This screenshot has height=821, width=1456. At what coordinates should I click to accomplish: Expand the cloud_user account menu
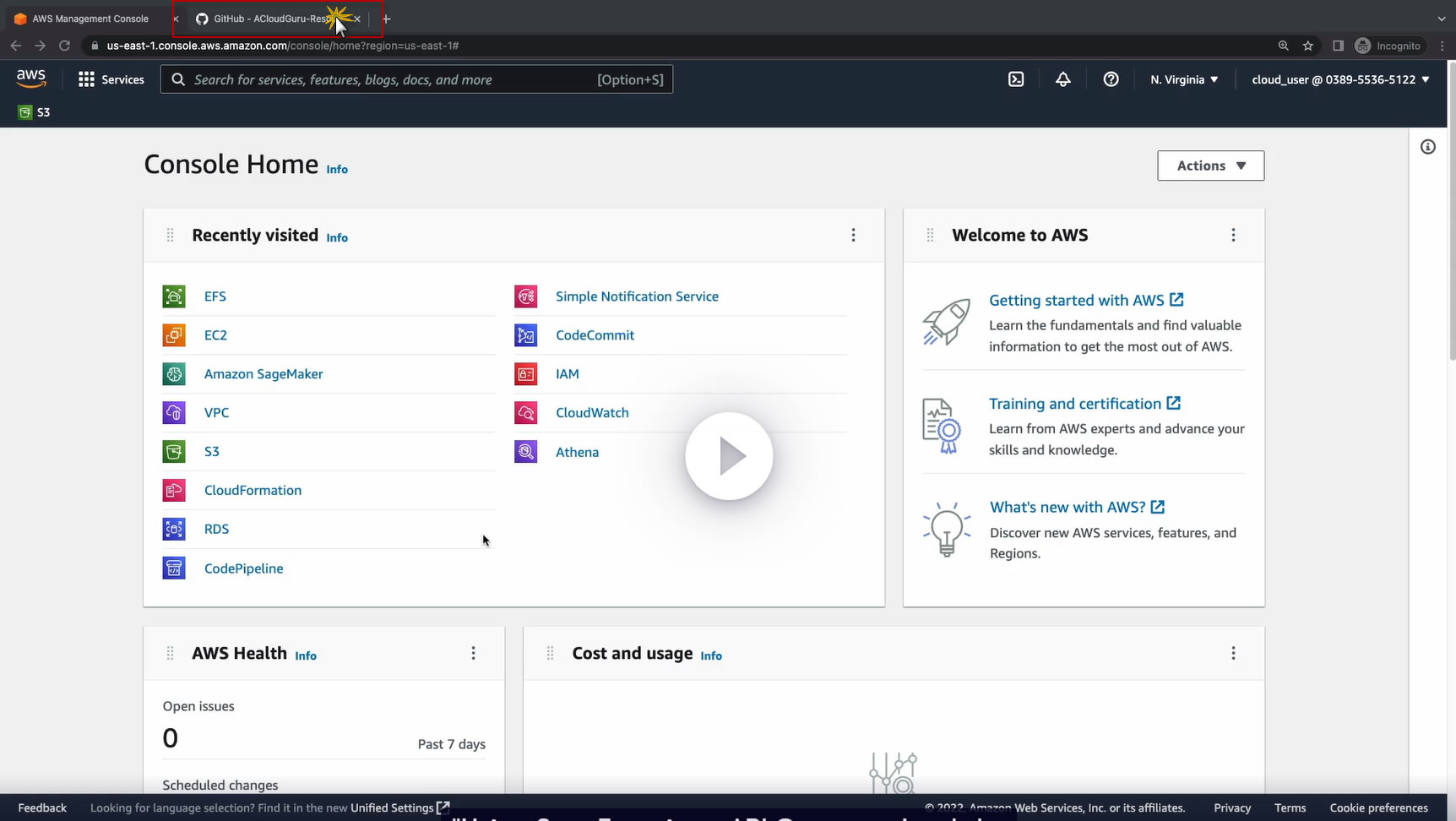pos(1340,79)
